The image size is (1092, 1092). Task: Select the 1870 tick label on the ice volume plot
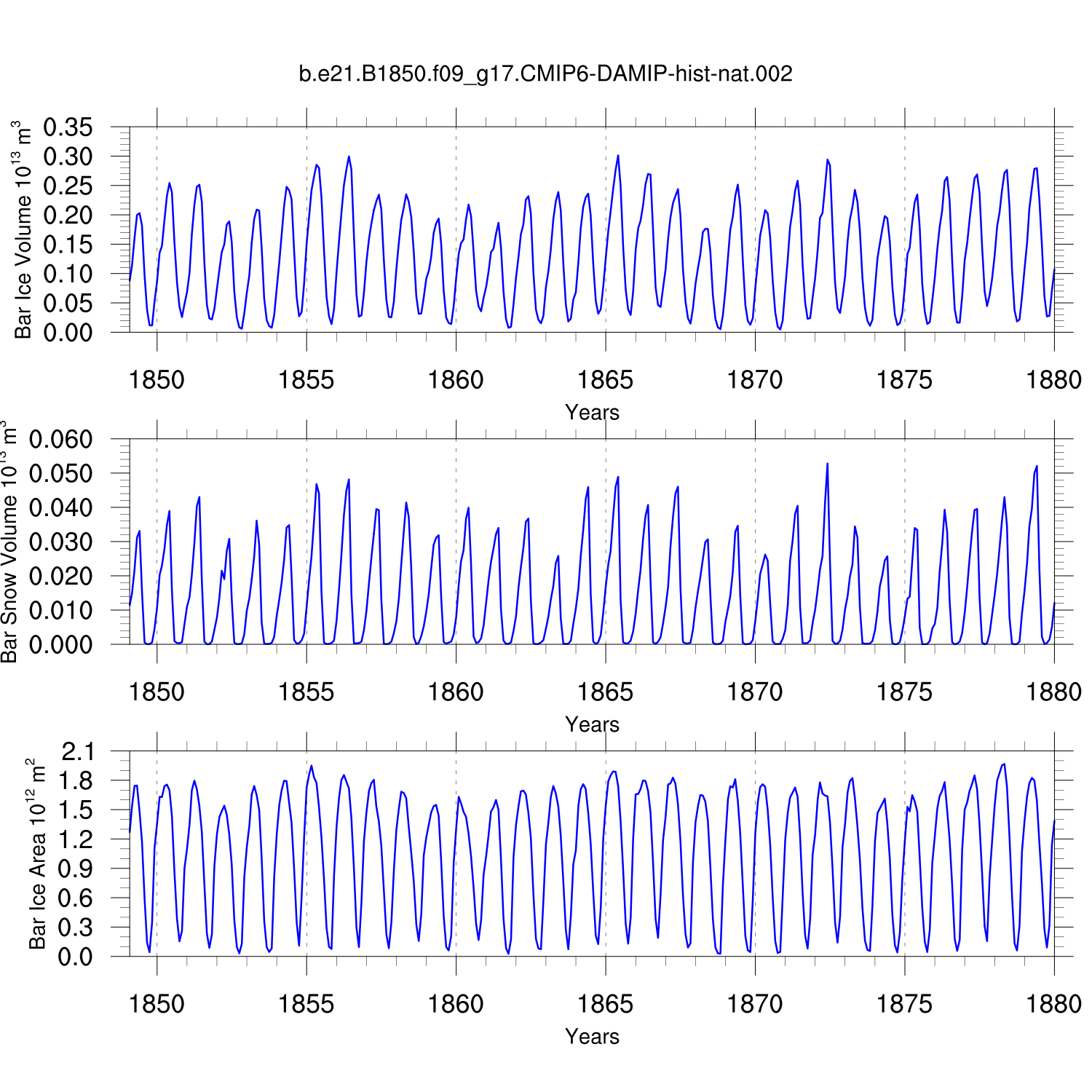755,380
